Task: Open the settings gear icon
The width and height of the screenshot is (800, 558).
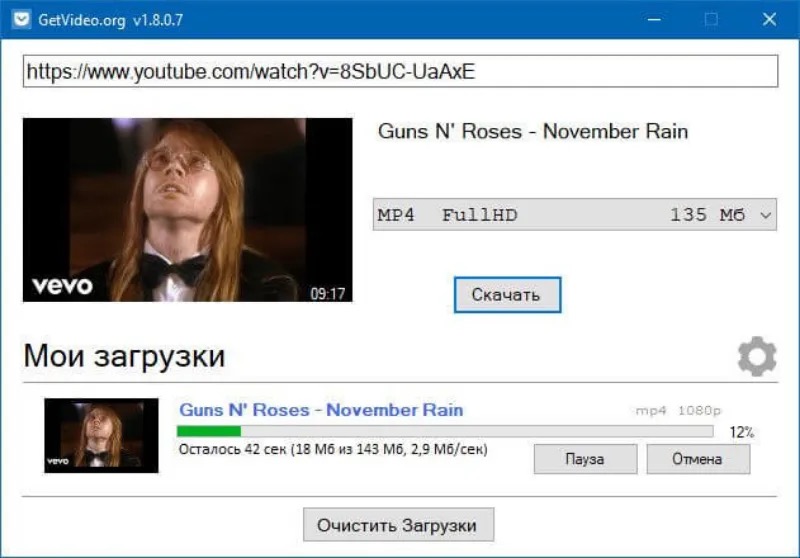Action: [757, 356]
